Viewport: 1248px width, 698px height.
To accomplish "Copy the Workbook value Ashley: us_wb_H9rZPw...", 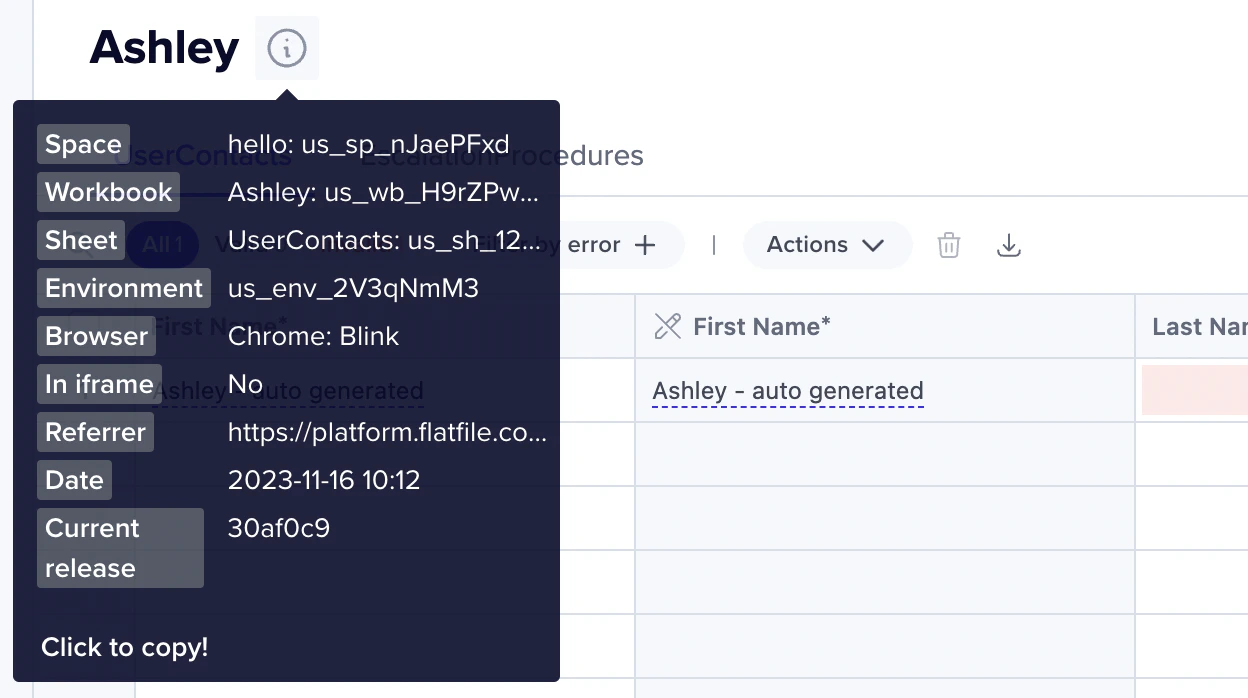I will [x=383, y=192].
